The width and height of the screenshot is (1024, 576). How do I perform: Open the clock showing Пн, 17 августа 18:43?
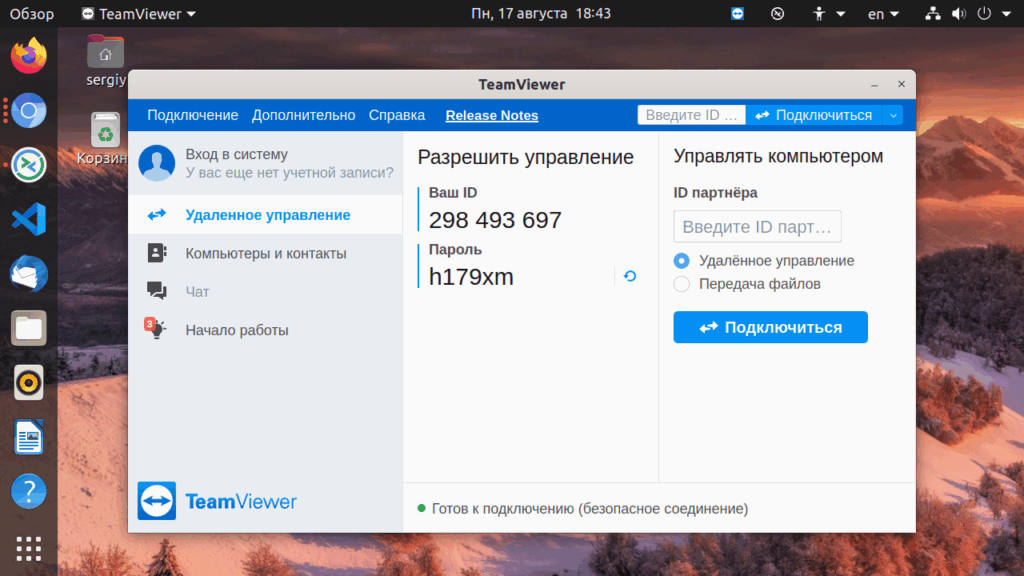point(541,14)
